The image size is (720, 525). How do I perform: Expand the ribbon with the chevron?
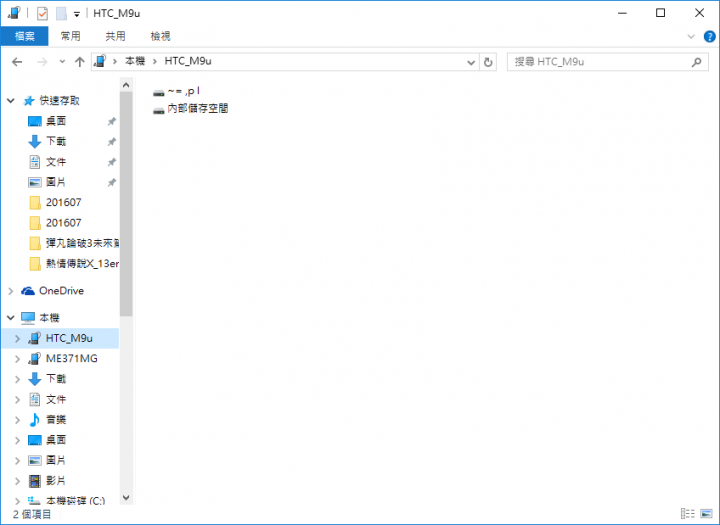click(691, 37)
